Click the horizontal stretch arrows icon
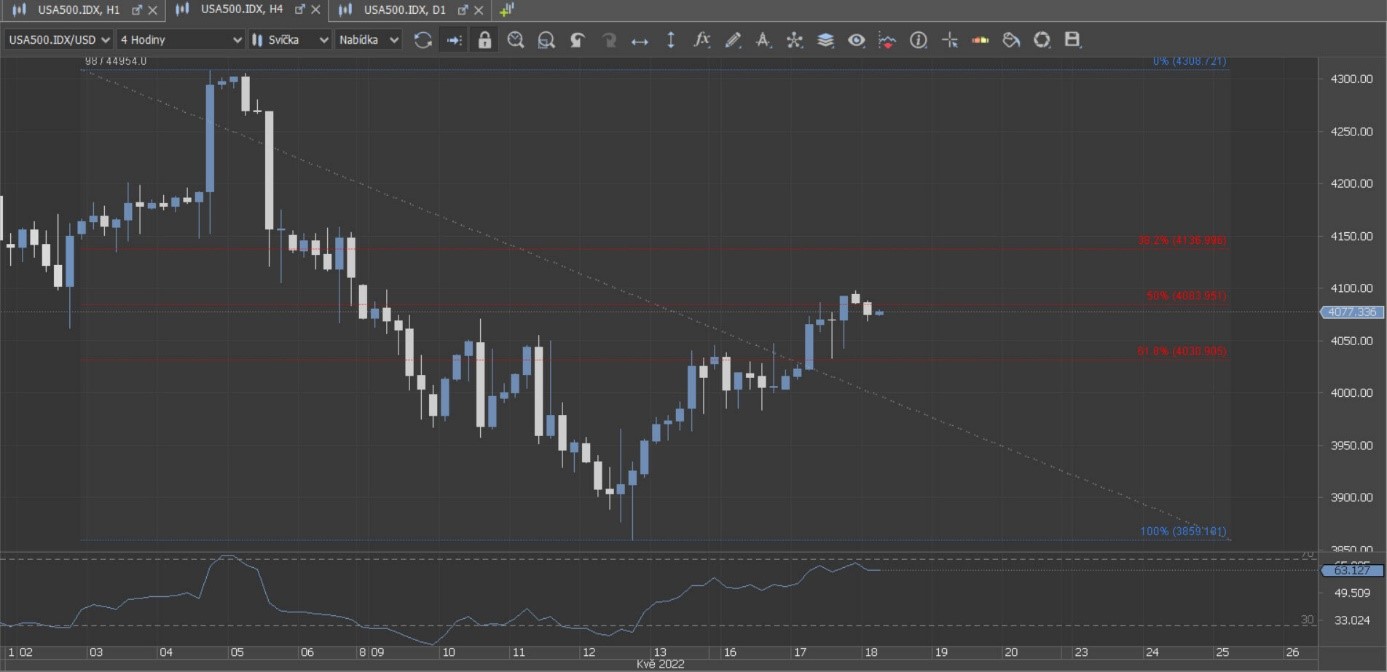 (x=640, y=40)
